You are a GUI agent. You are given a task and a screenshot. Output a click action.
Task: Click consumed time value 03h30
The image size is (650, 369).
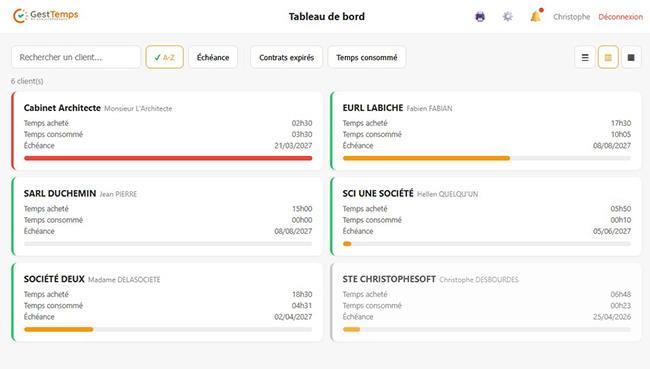[x=302, y=134]
